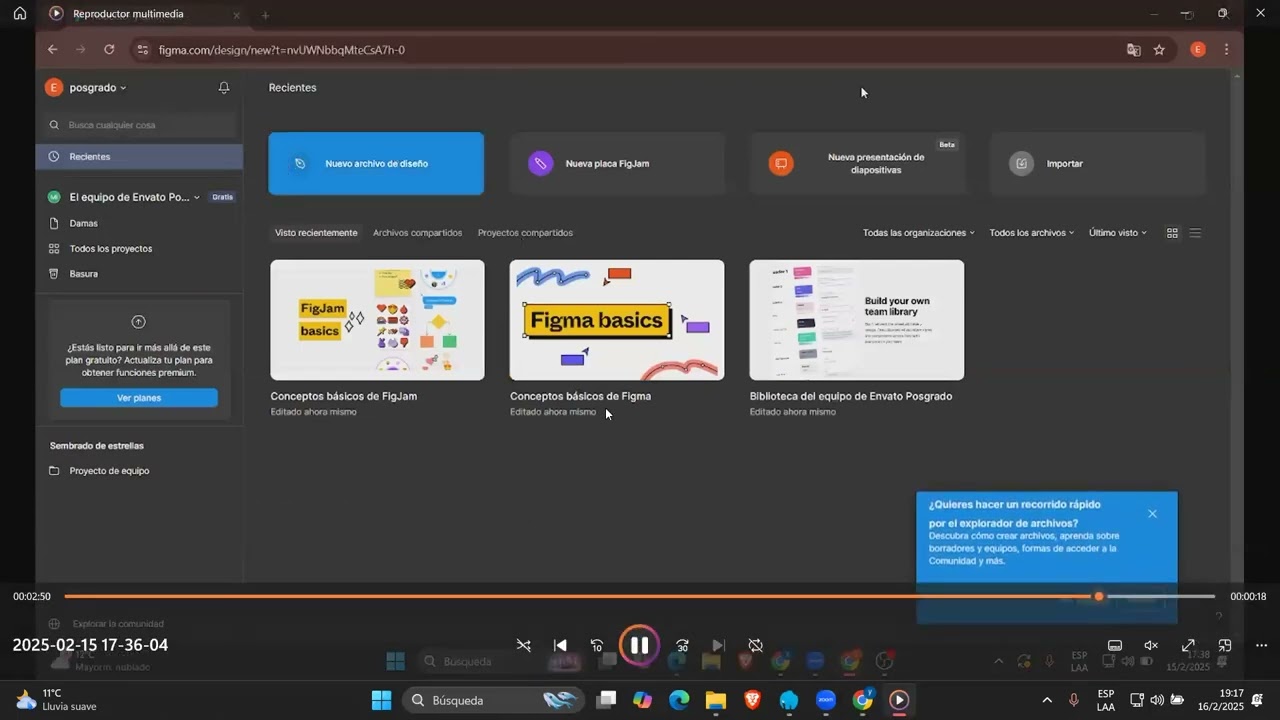Click the Importar button
Screen dimensions: 1280x720
[1097, 163]
